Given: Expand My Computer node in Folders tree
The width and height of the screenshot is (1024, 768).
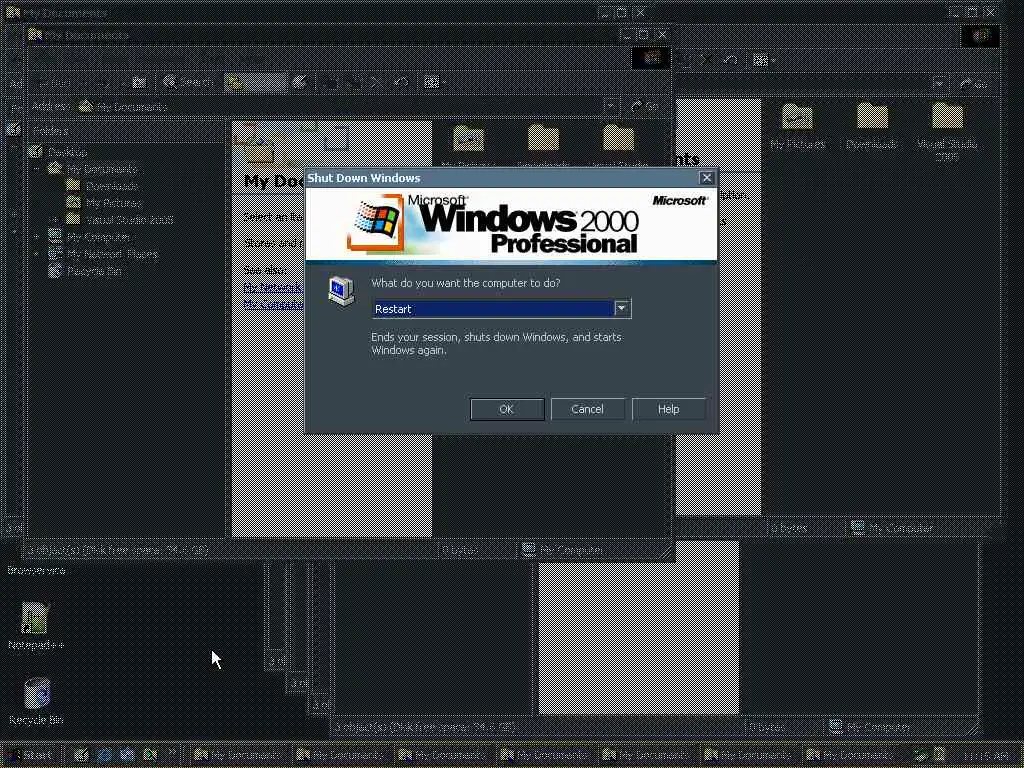Looking at the screenshot, I should point(37,237).
